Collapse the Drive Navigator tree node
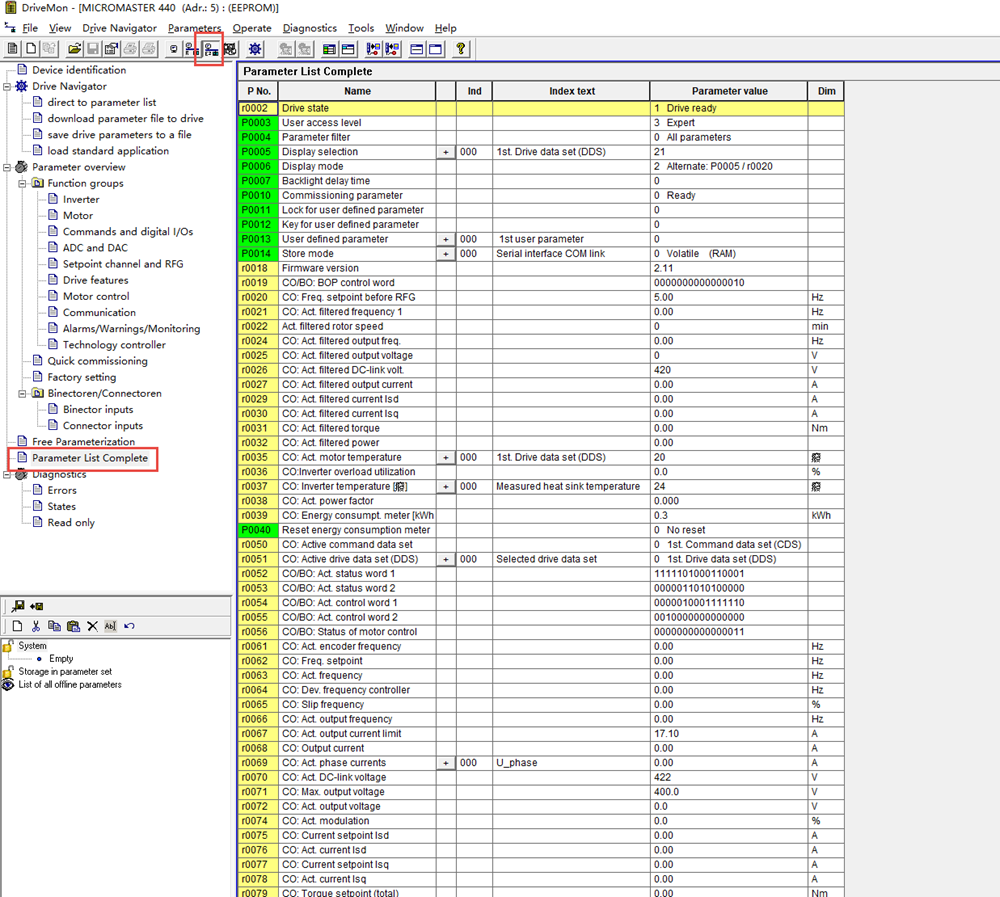This screenshot has height=897, width=1000. [7, 87]
